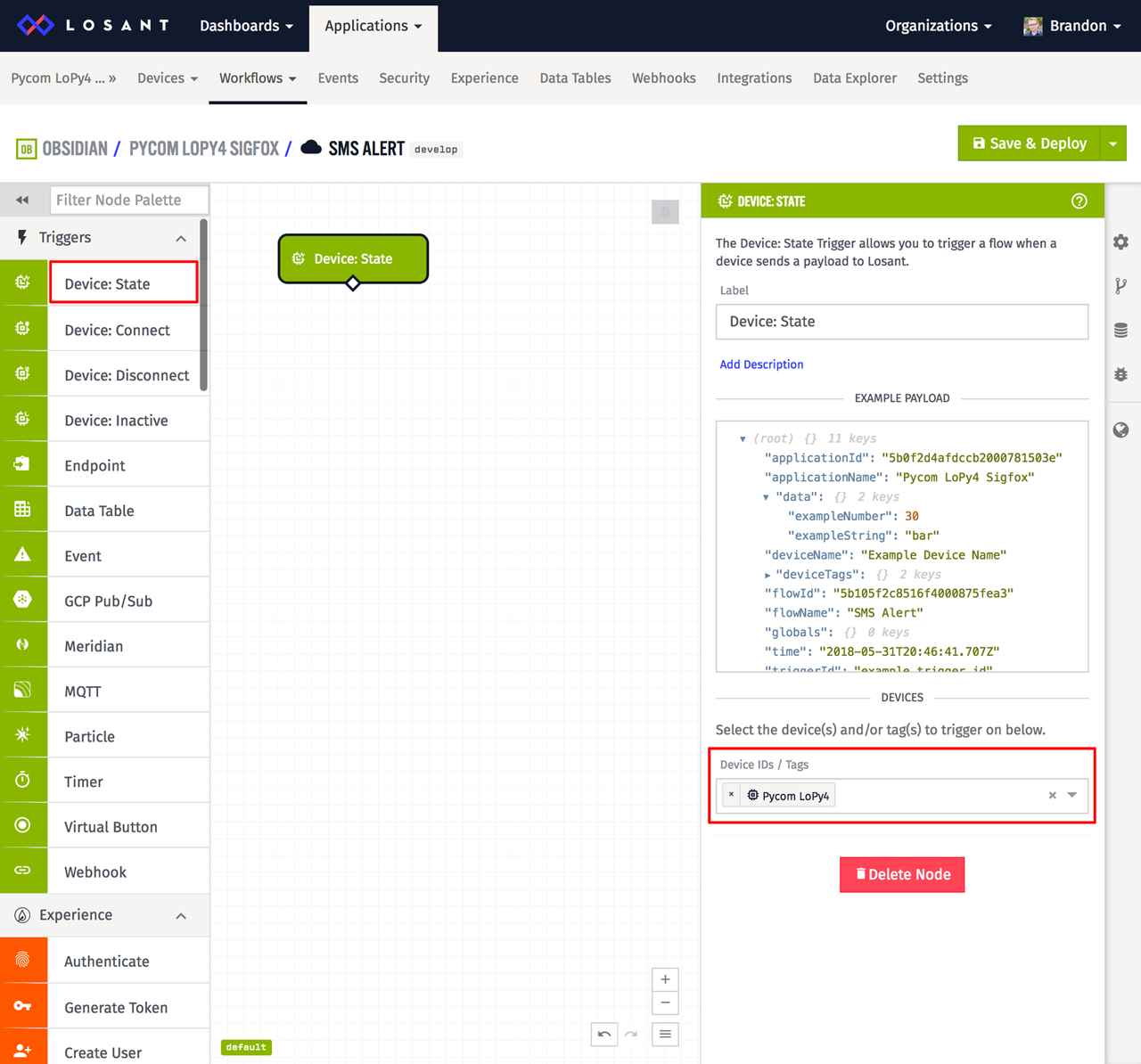Open the Save & Deploy dropdown arrow

(x=1113, y=143)
